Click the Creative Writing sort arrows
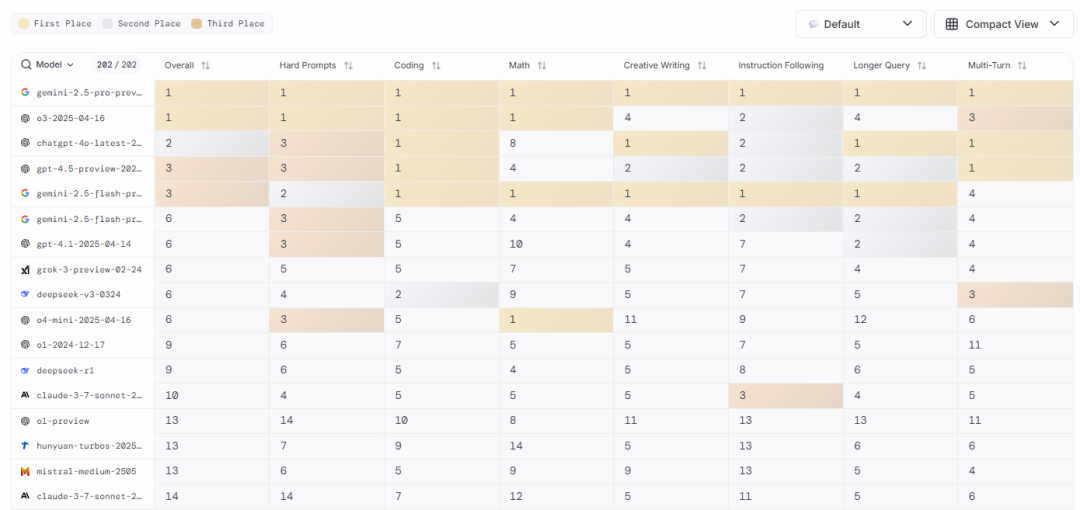 pyautogui.click(x=702, y=66)
